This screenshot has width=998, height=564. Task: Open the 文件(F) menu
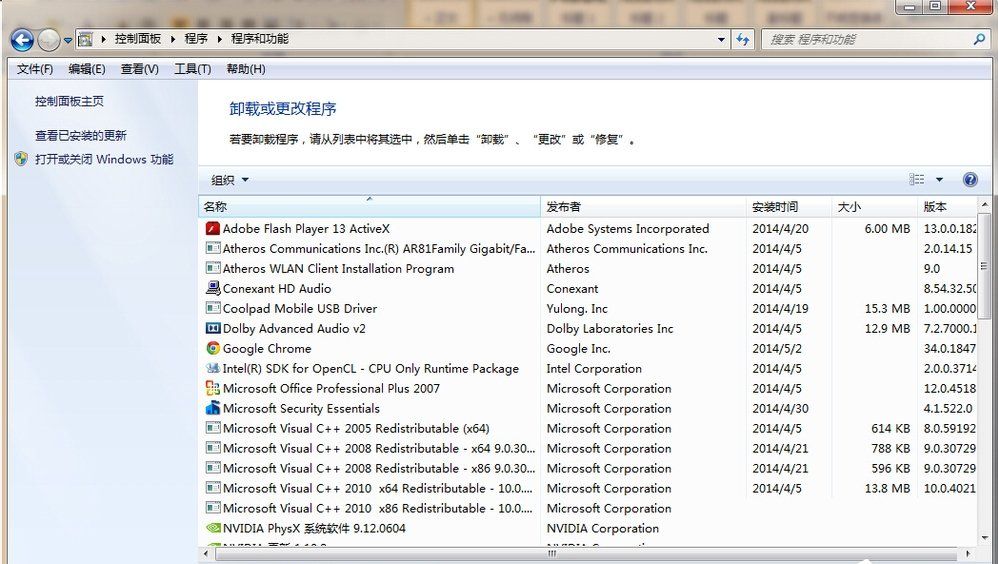(34, 69)
